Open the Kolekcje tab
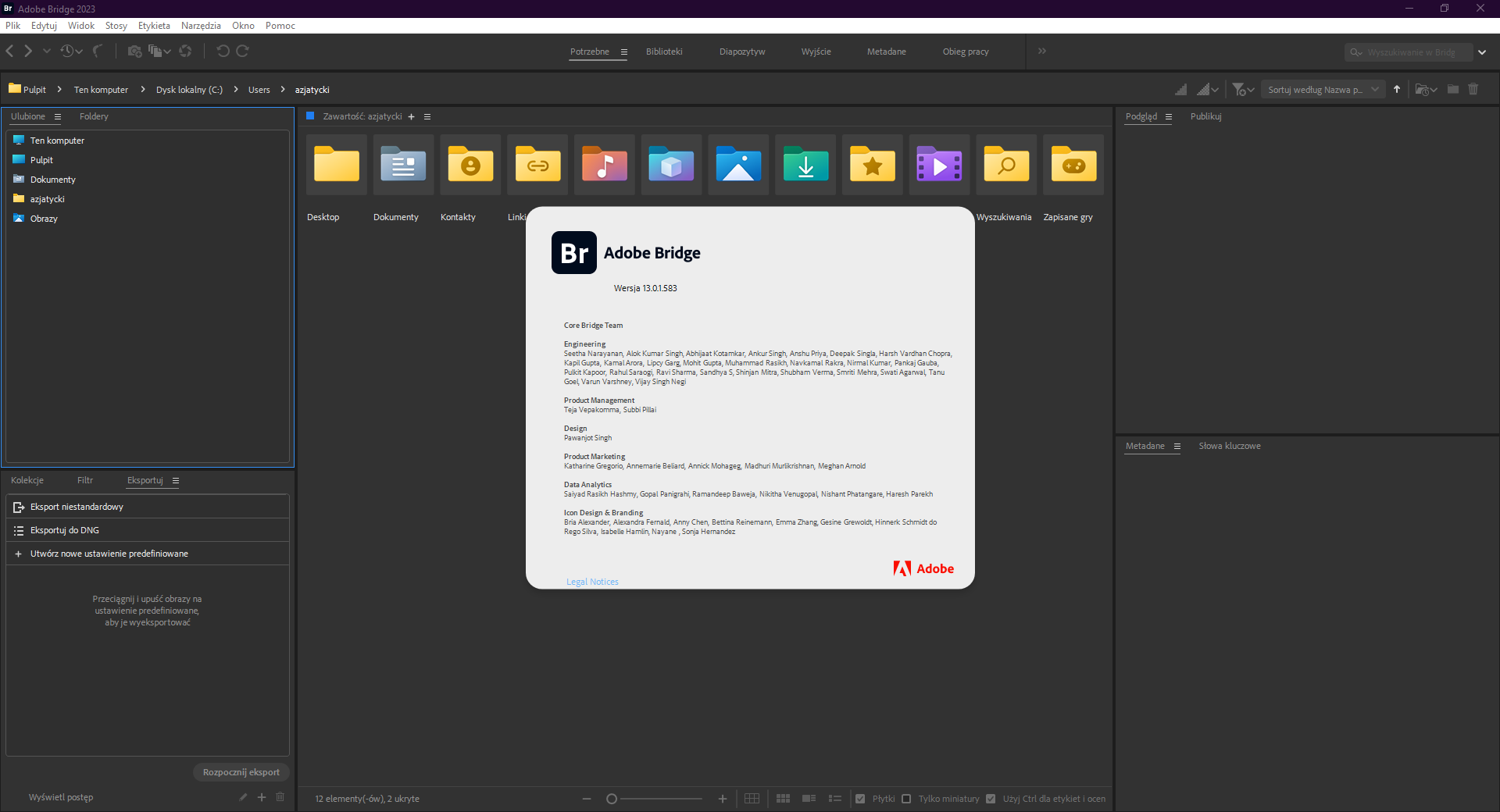This screenshot has width=1500, height=812. coord(27,480)
